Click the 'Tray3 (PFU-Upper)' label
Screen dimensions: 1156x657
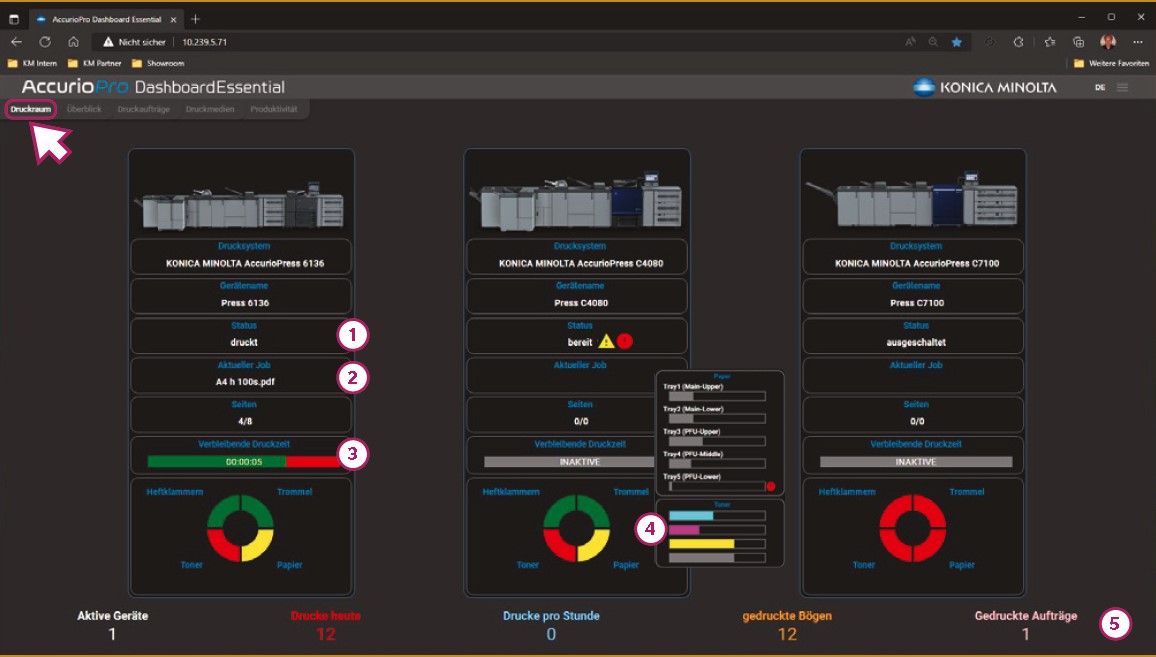pyautogui.click(x=692, y=431)
